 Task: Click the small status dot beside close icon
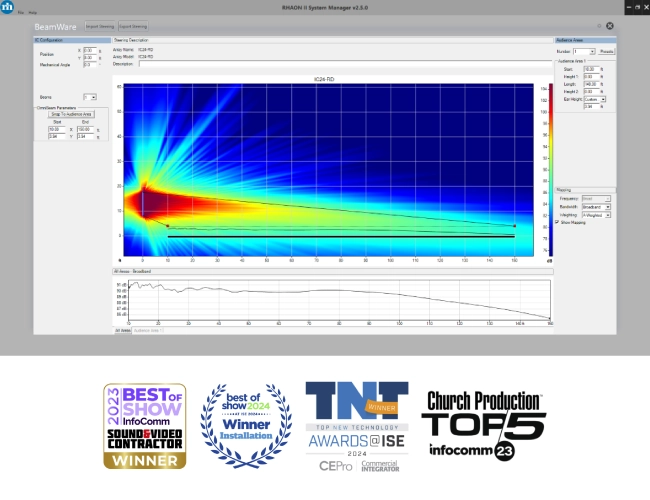click(x=599, y=25)
